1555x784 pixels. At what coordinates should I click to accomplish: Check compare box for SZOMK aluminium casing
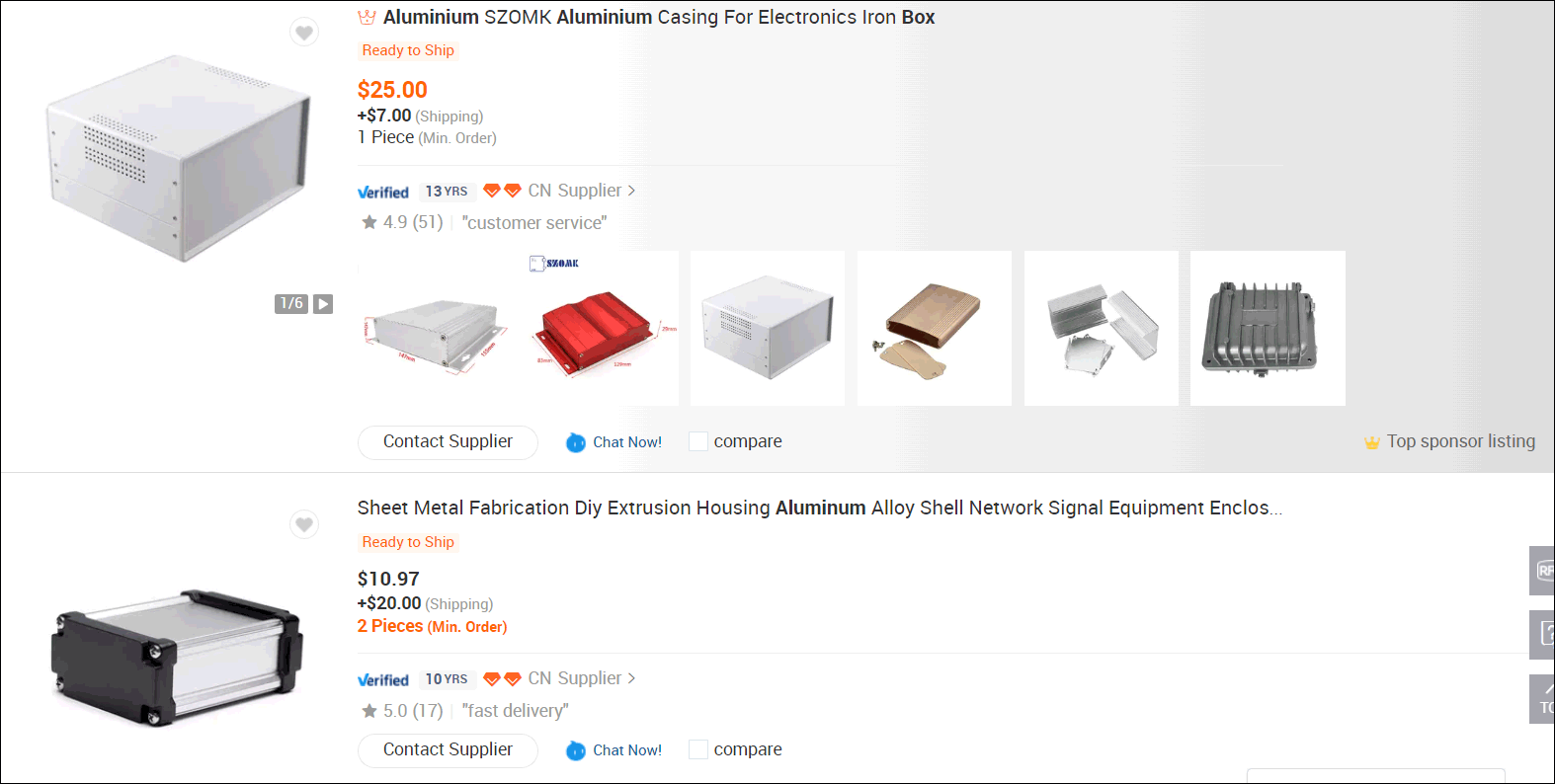(x=698, y=442)
